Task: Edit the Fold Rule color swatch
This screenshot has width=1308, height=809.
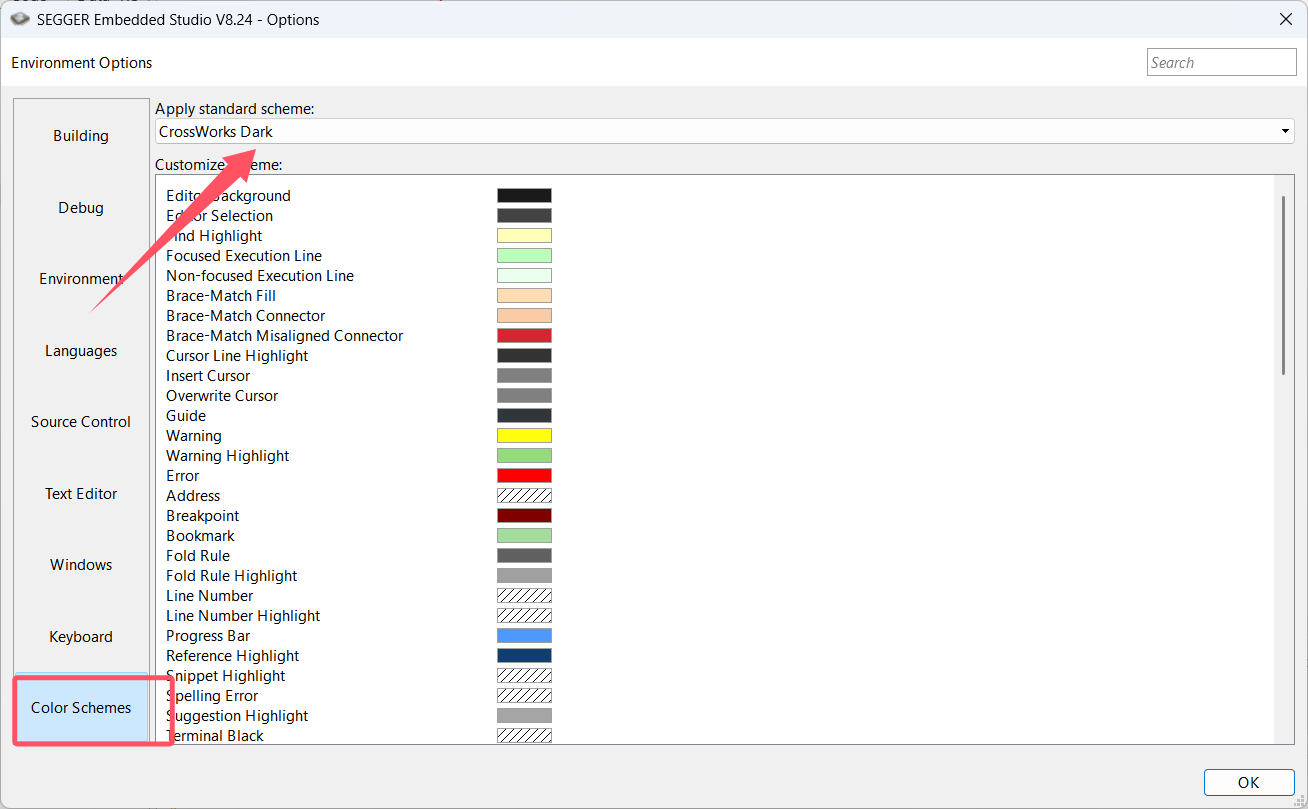Action: pos(524,556)
